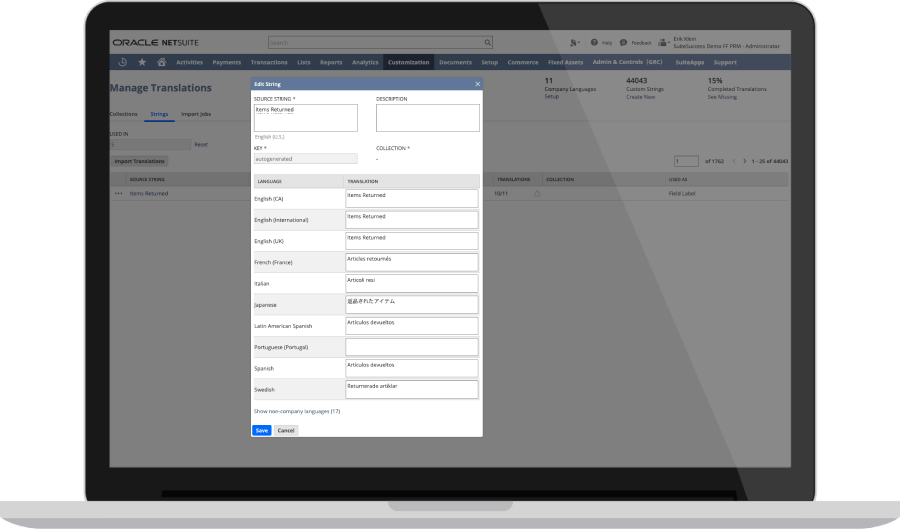Open the Customization menu
Screen dimensions: 900x529
(408, 62)
